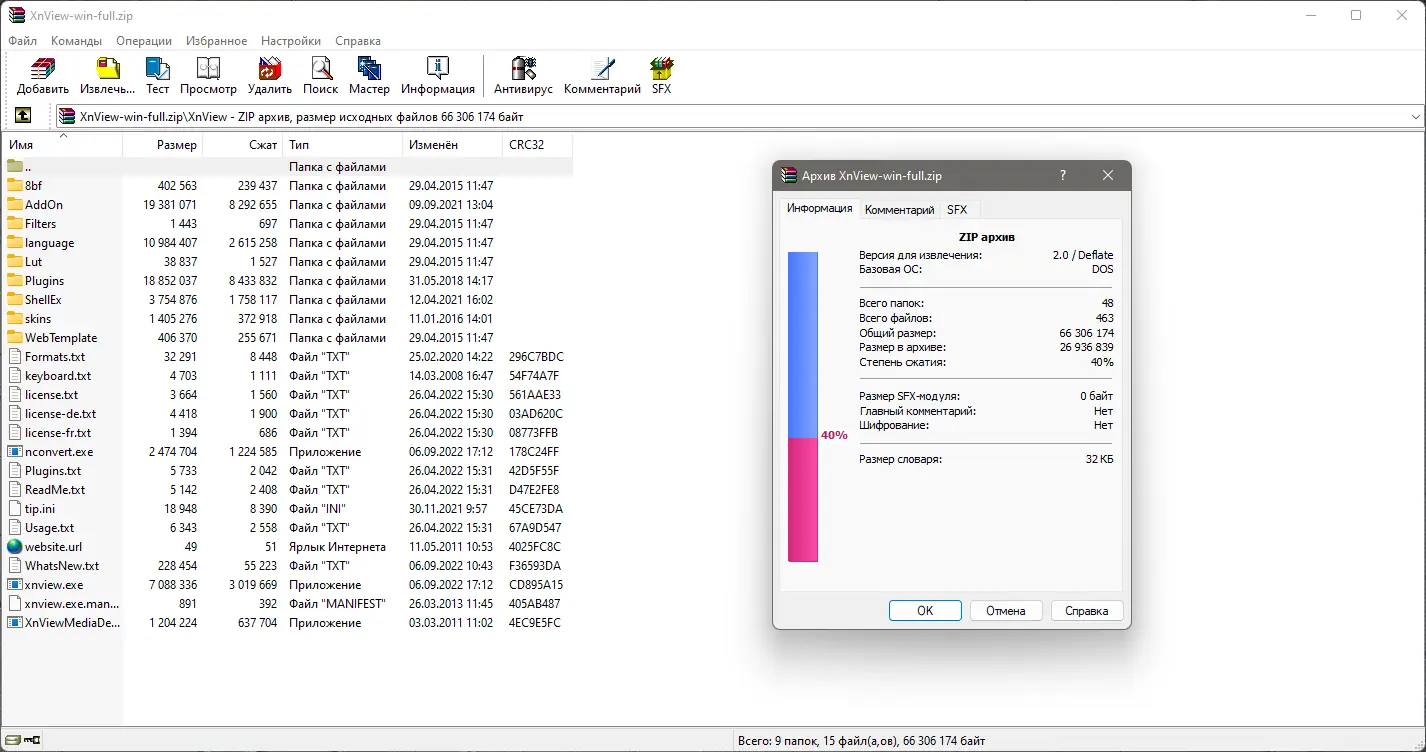
Task: Select the Filters folder row
Action: point(288,224)
